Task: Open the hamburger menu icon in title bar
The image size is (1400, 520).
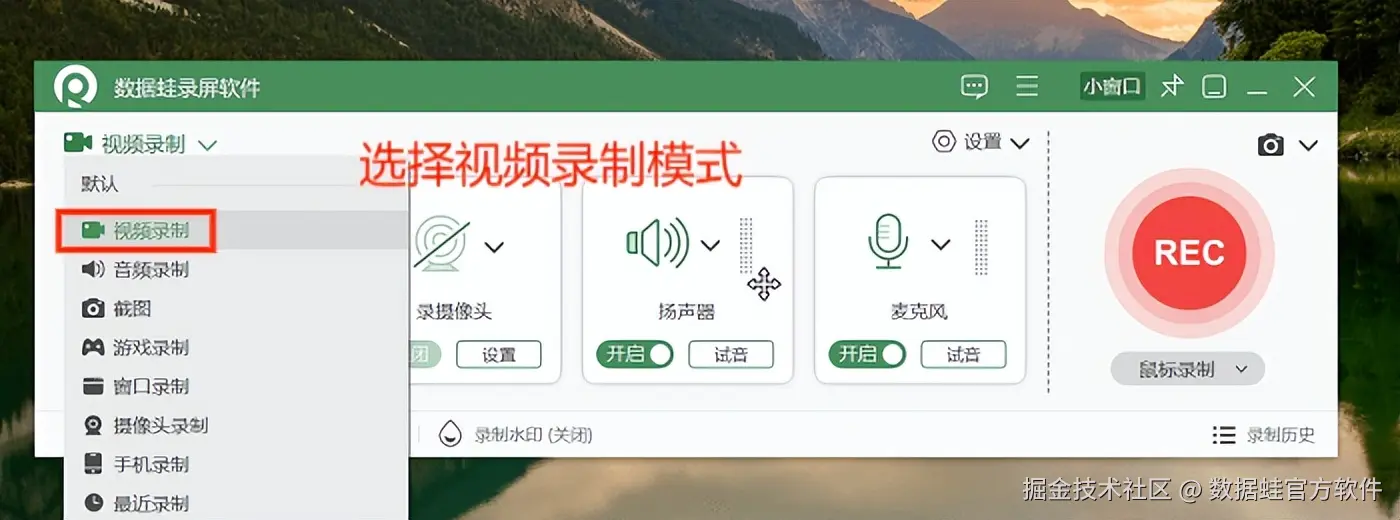Action: click(x=1027, y=86)
